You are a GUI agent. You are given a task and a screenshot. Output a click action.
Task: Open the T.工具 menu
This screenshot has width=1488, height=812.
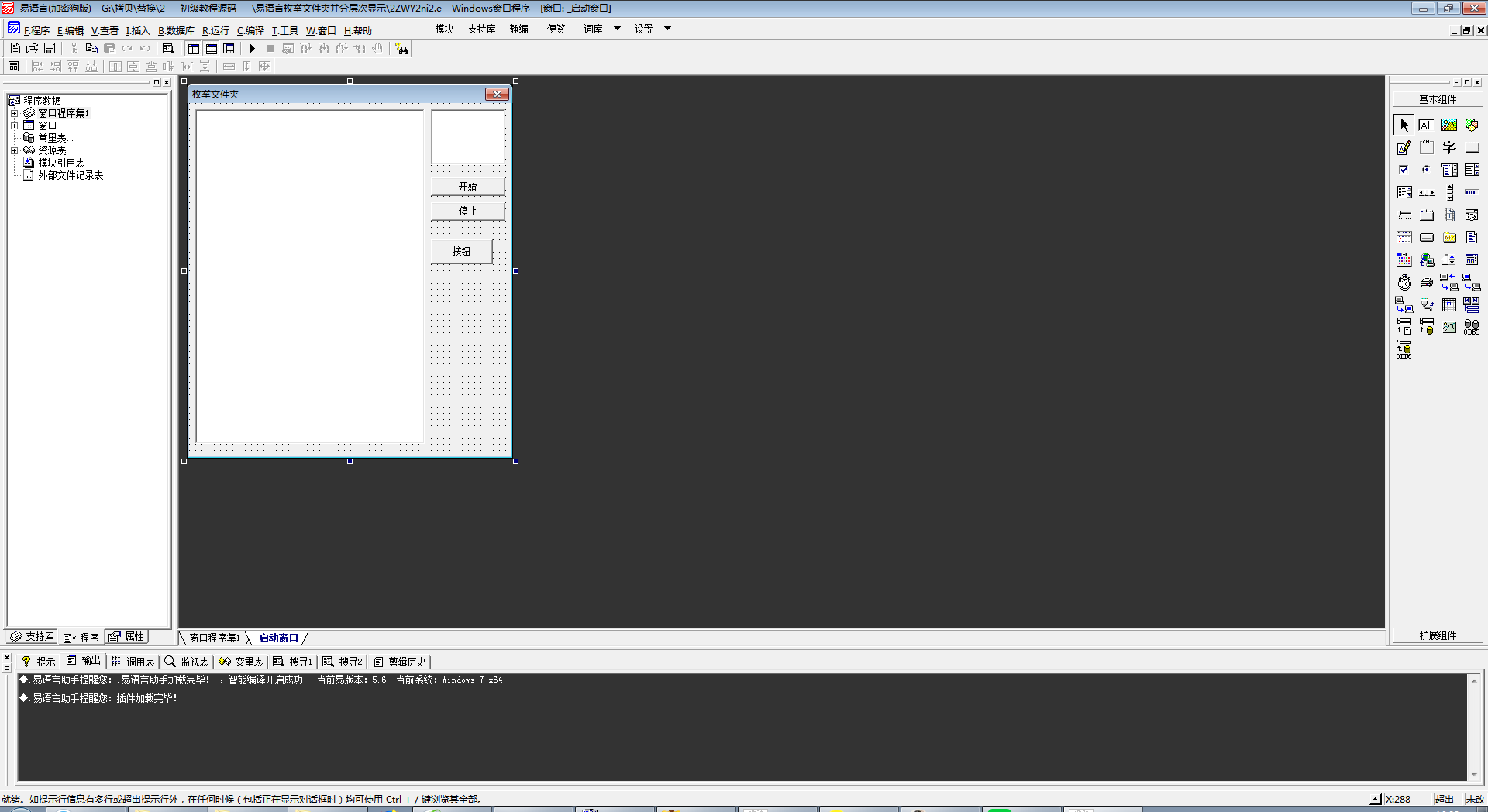pos(284,30)
